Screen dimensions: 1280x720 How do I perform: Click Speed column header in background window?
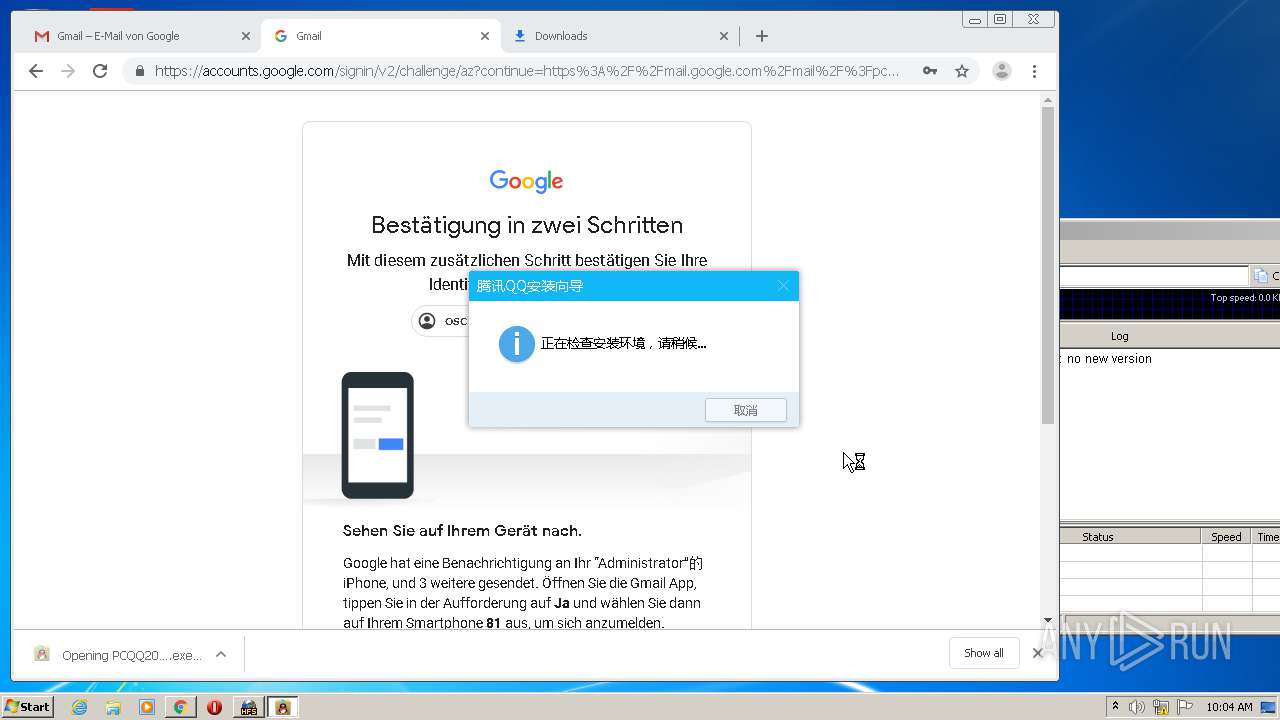coord(1226,537)
